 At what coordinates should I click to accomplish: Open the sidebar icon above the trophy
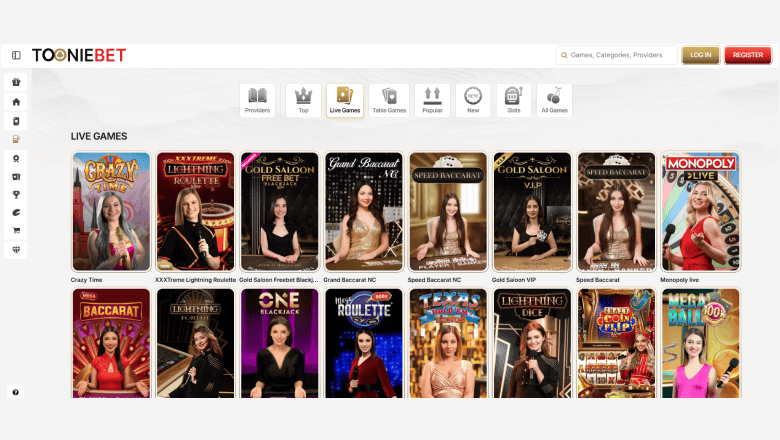click(16, 176)
